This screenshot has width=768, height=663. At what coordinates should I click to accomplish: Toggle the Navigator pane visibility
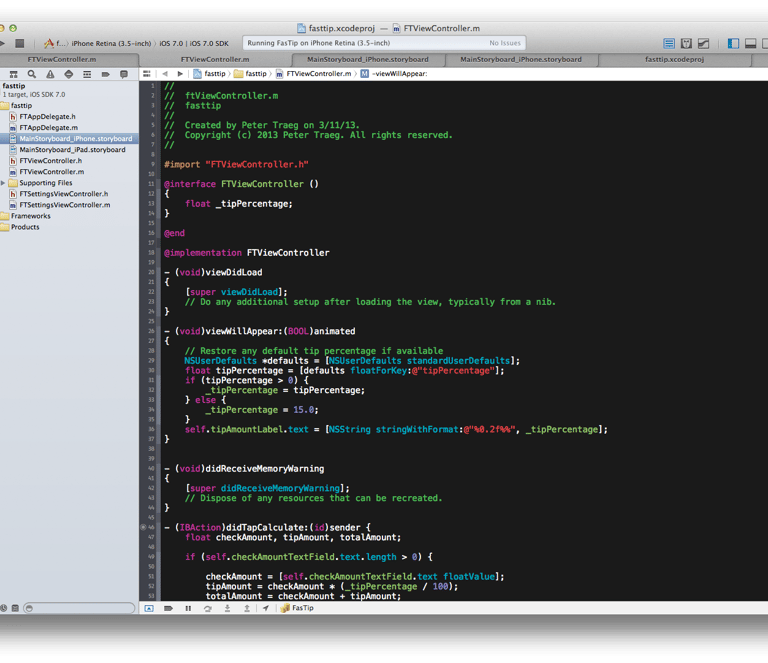point(734,44)
